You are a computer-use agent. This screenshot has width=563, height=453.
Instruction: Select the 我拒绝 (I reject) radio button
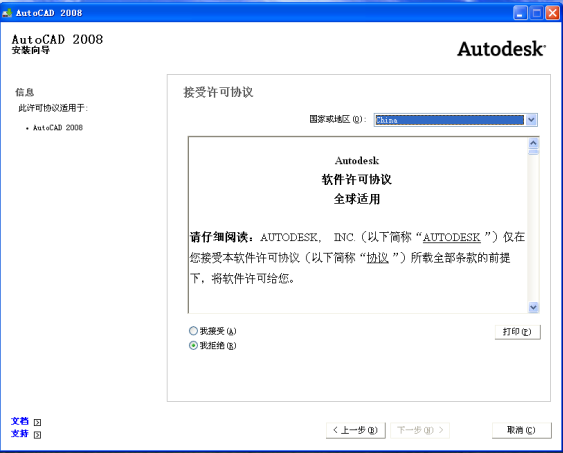pyautogui.click(x=193, y=345)
